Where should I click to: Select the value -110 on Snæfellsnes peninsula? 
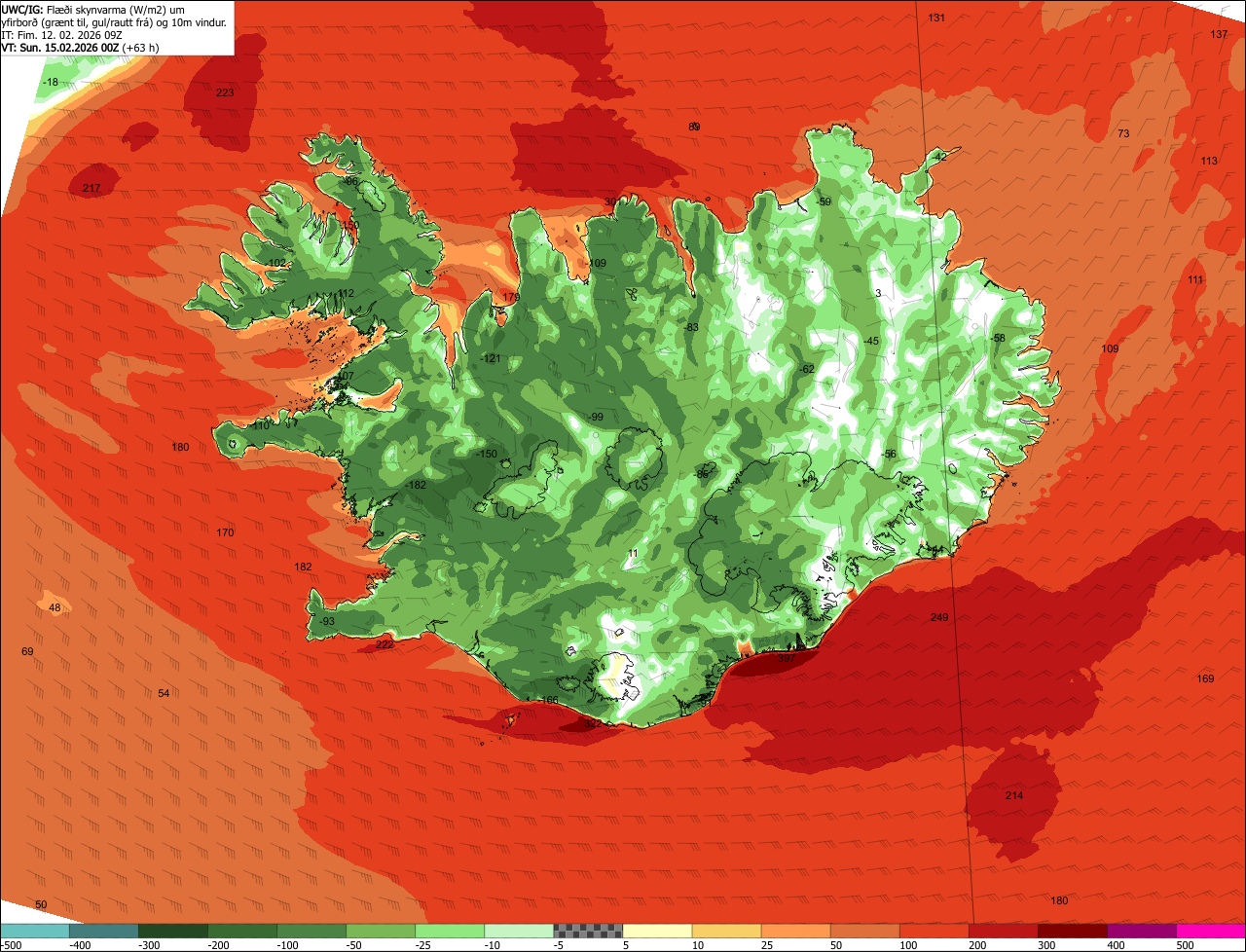(x=258, y=425)
